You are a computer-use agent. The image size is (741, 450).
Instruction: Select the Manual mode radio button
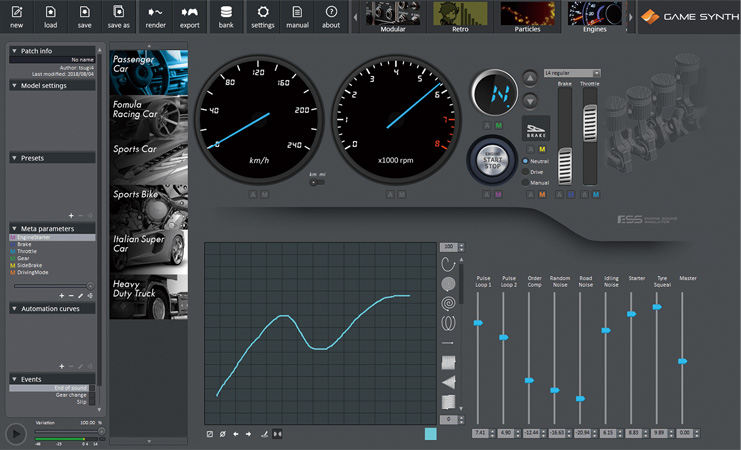[x=525, y=182]
